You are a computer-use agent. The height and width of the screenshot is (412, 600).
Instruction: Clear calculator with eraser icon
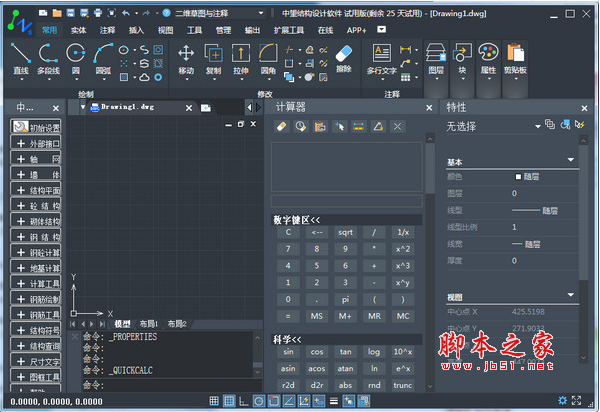click(281, 127)
